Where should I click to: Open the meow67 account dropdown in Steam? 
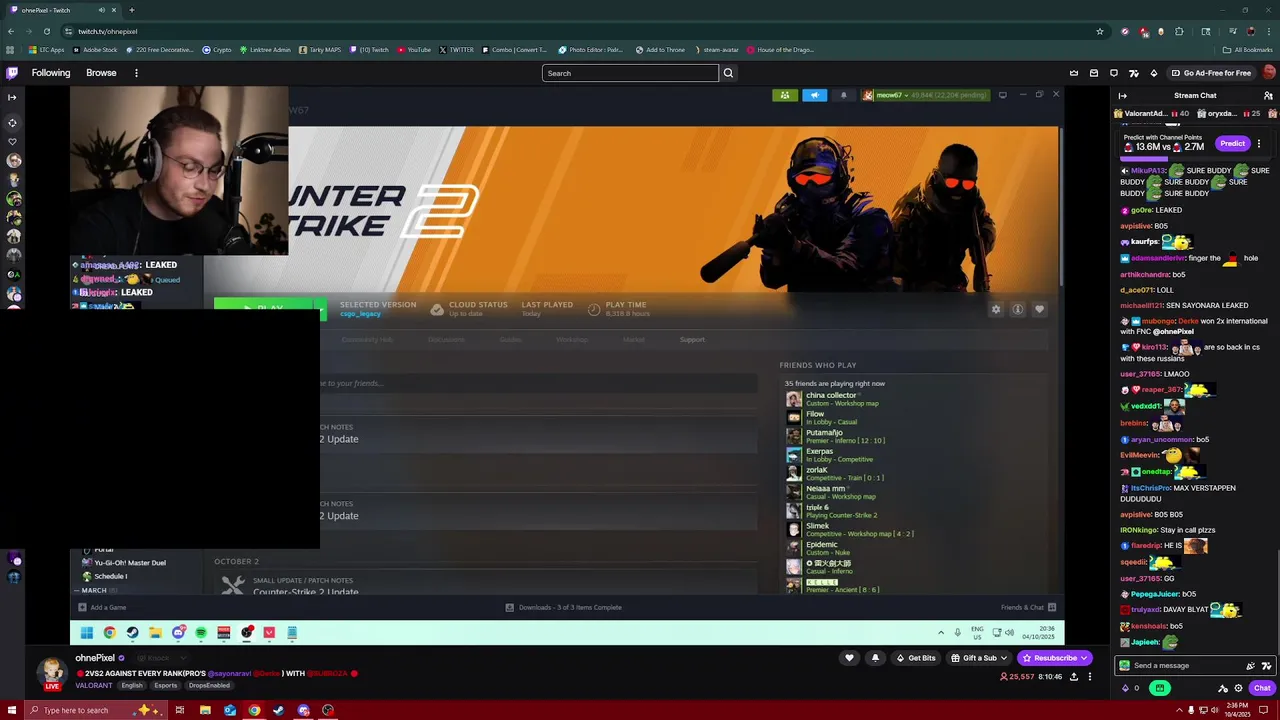point(924,95)
